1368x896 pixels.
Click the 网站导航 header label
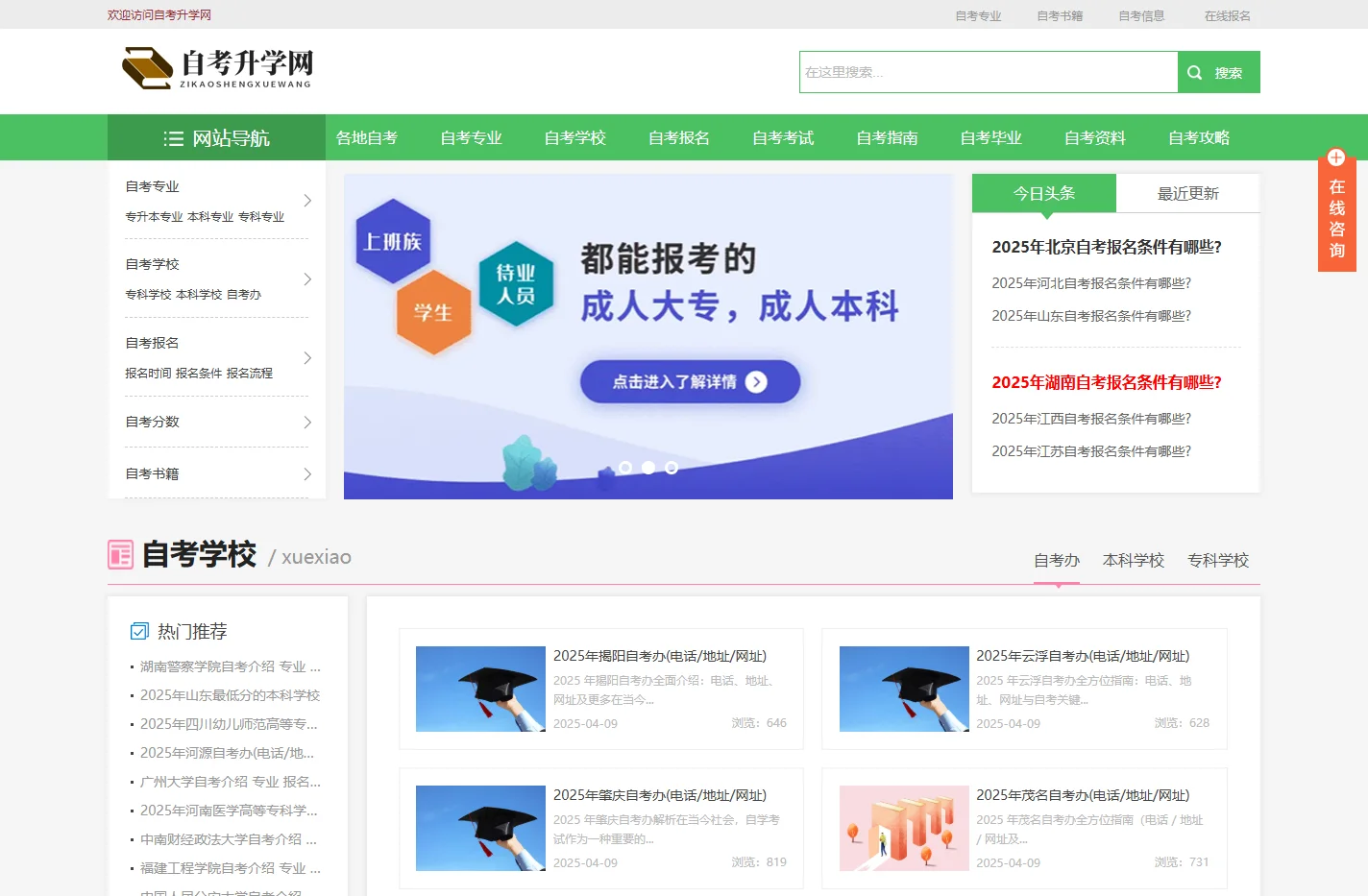[231, 138]
